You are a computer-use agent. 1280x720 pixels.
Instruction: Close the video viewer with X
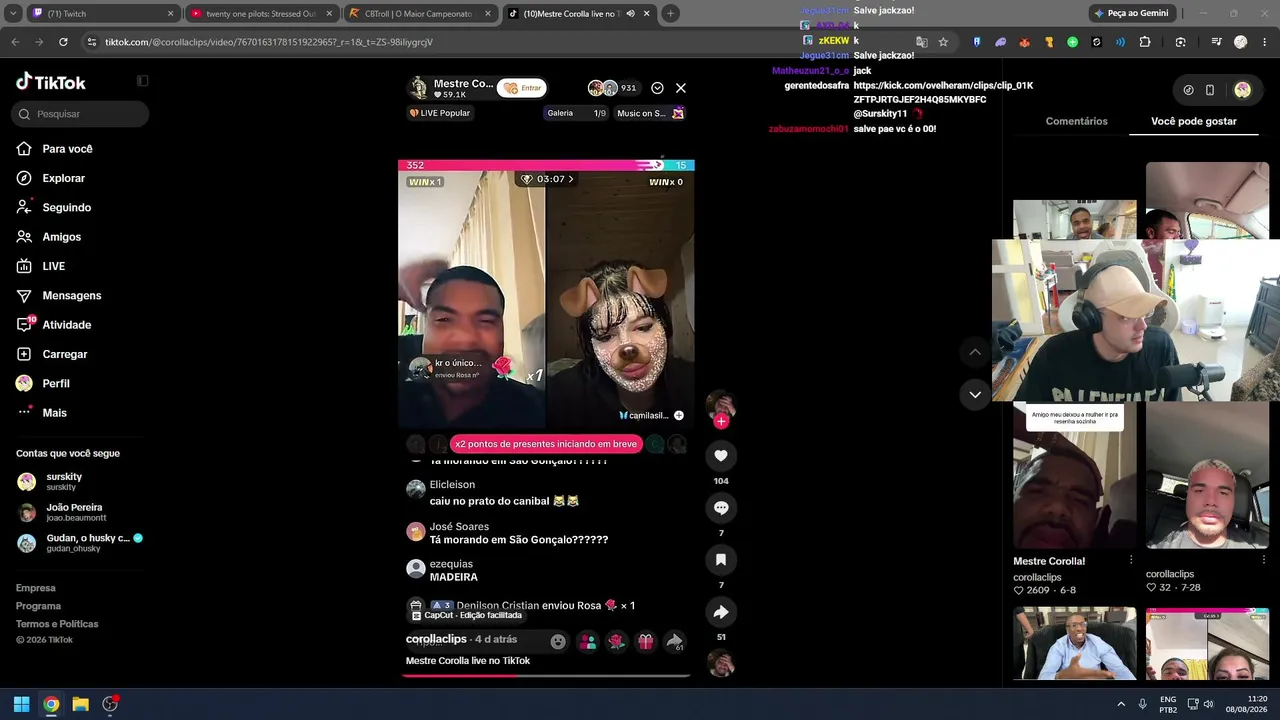(681, 88)
